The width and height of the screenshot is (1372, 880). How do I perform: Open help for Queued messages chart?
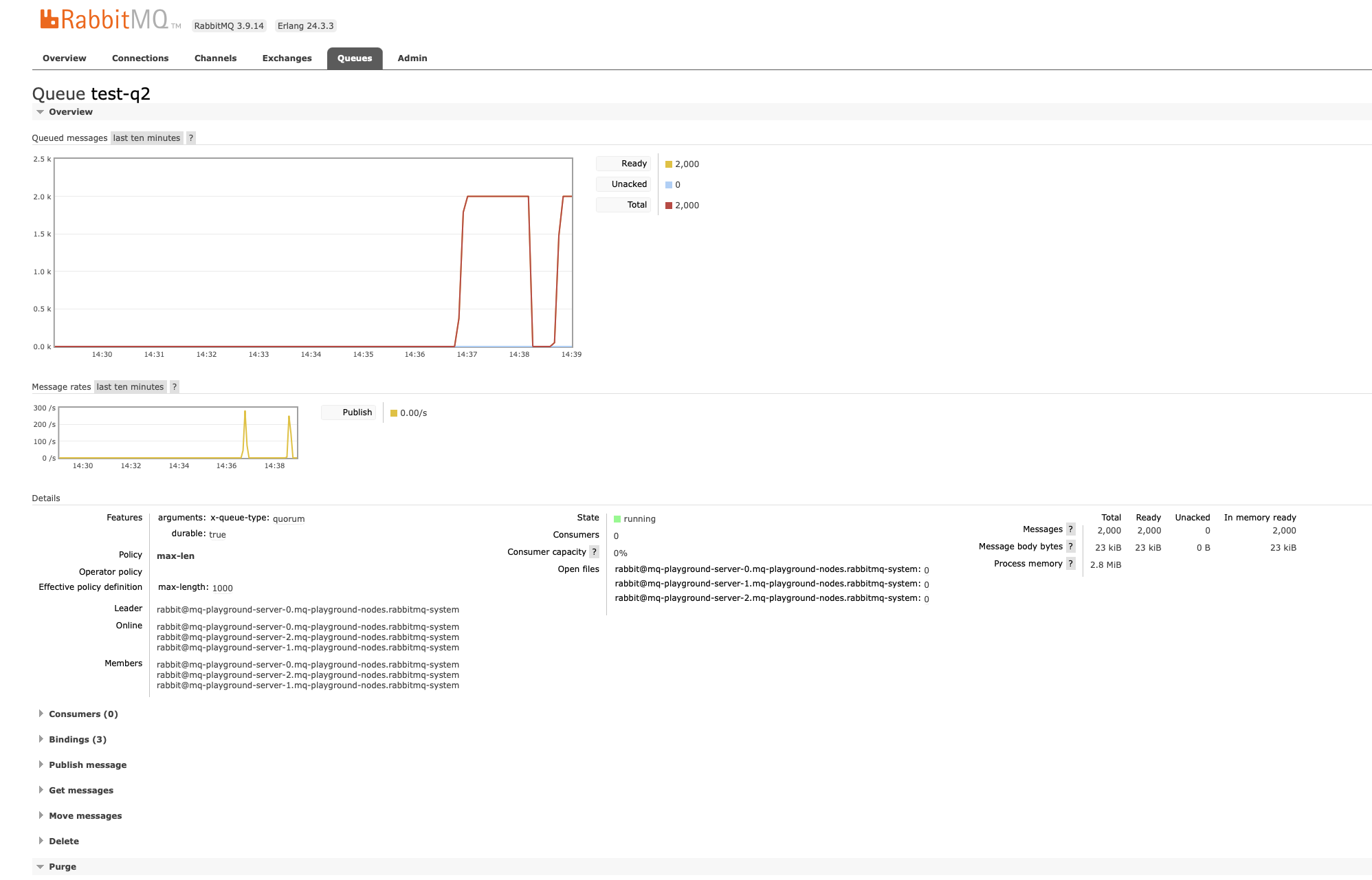[191, 138]
